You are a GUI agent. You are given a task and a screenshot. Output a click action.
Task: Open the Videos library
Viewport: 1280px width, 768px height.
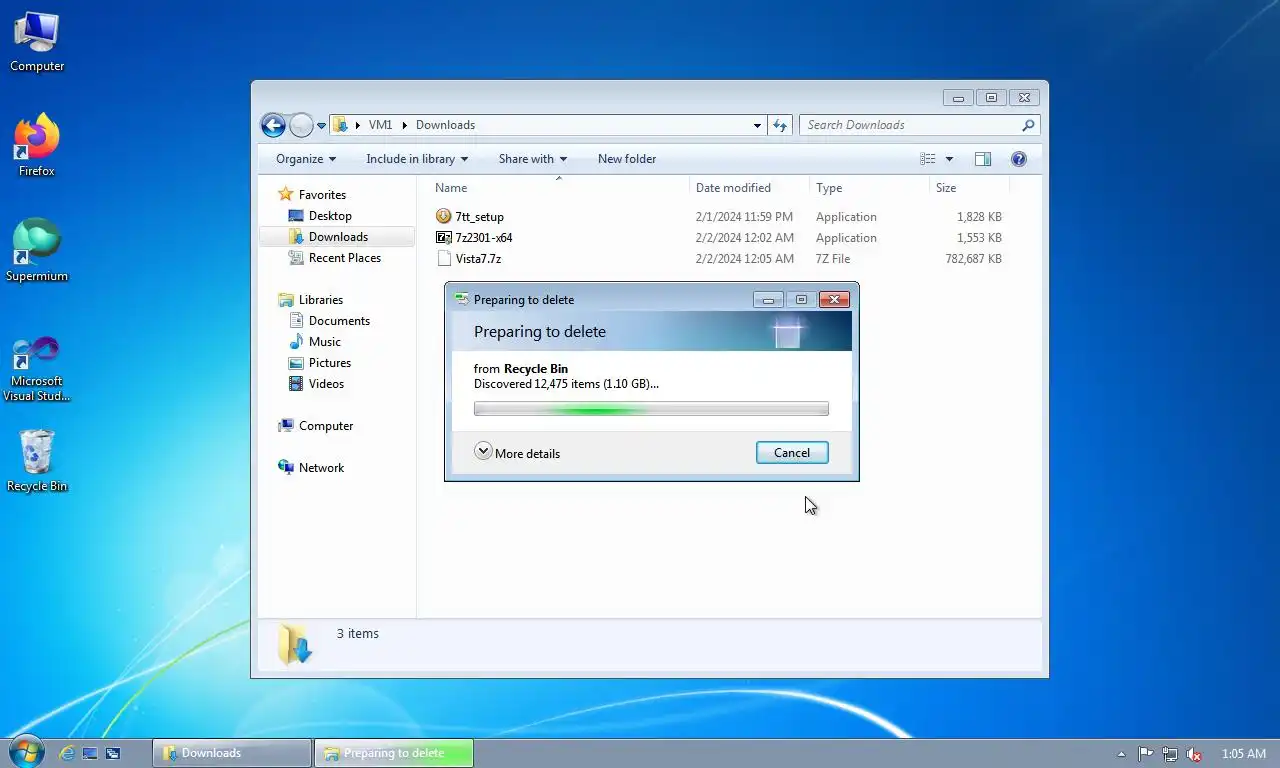(326, 384)
